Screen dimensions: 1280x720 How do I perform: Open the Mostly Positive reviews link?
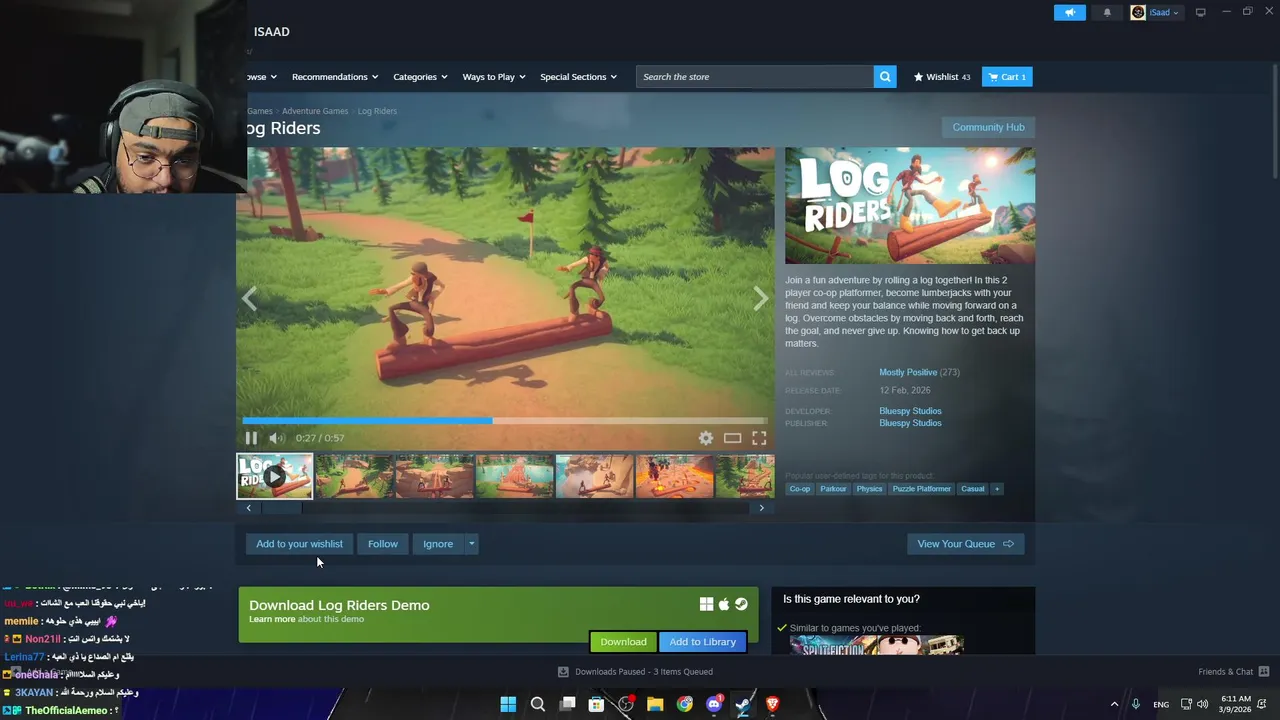tap(908, 372)
